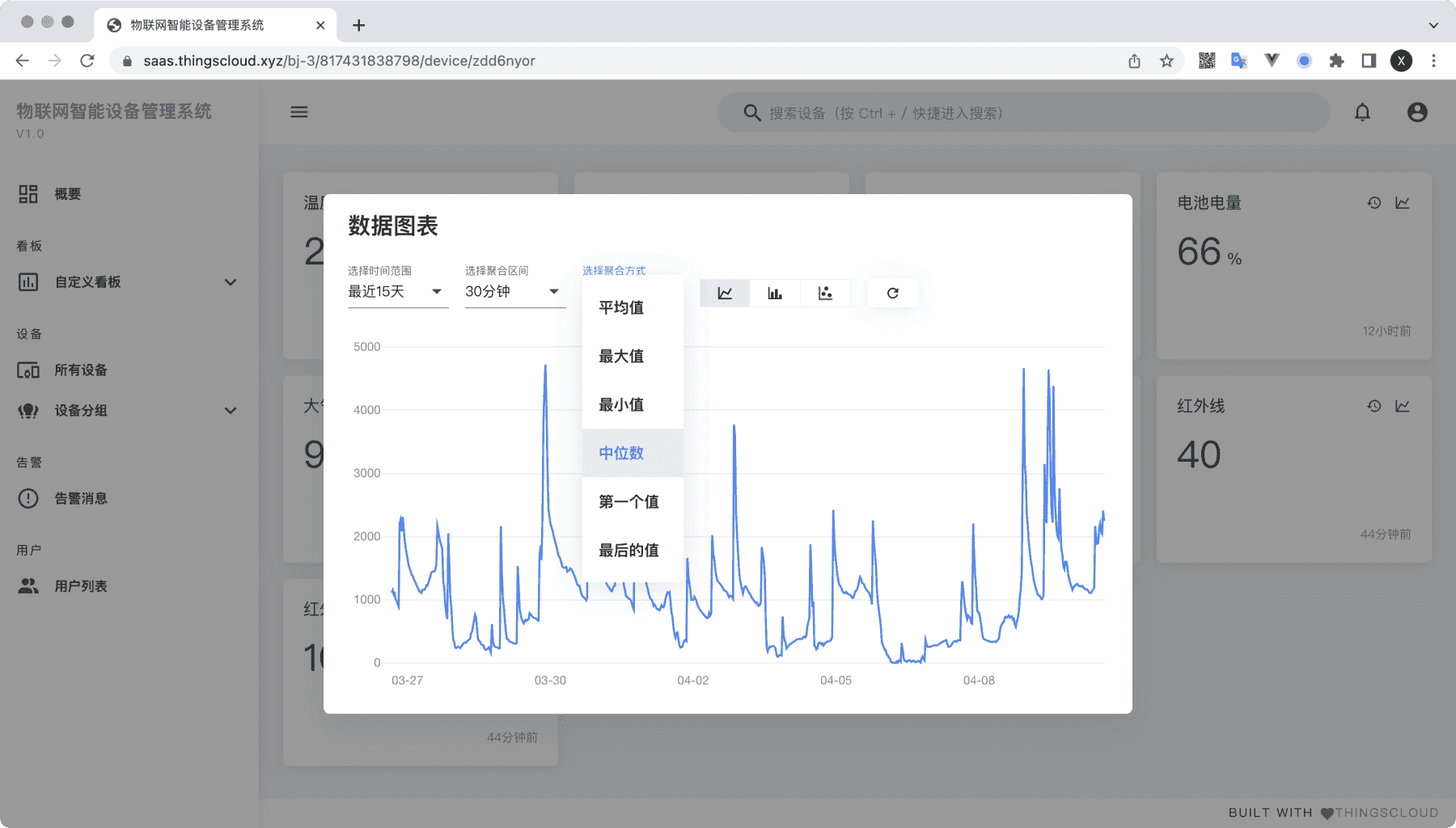This screenshot has width=1456, height=828.
Task: Click the notification bell icon
Action: [x=1363, y=112]
